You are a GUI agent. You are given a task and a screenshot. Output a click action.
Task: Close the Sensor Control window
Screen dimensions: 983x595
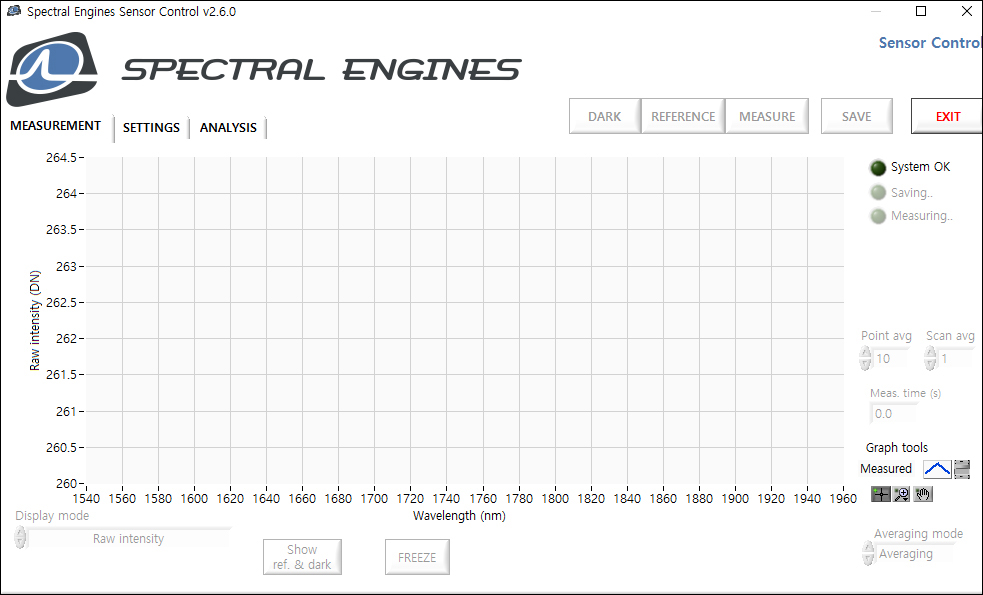click(x=967, y=11)
